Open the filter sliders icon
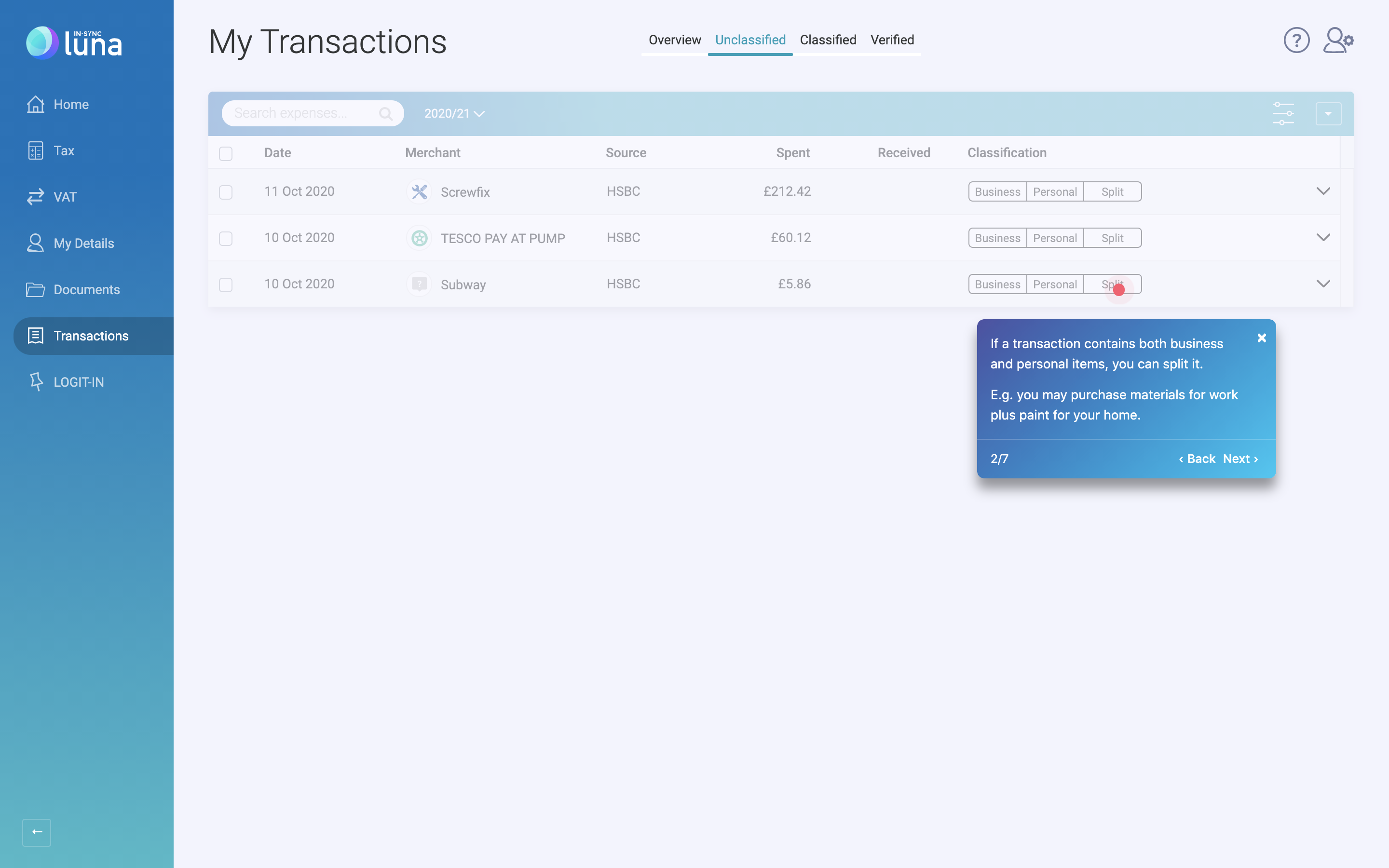Viewport: 1389px width, 868px height. click(1283, 113)
